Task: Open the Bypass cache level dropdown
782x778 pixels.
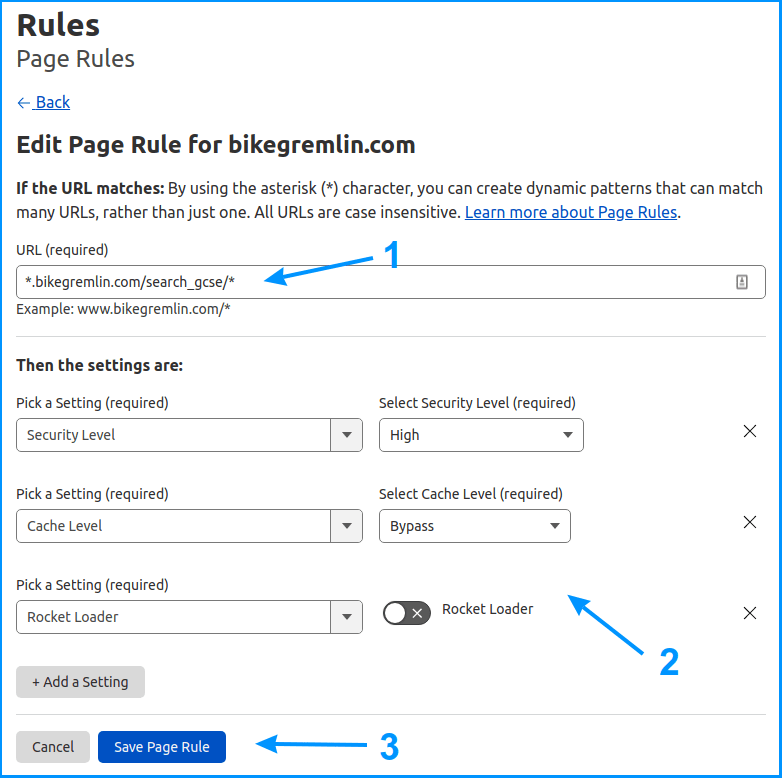Action: 474,526
